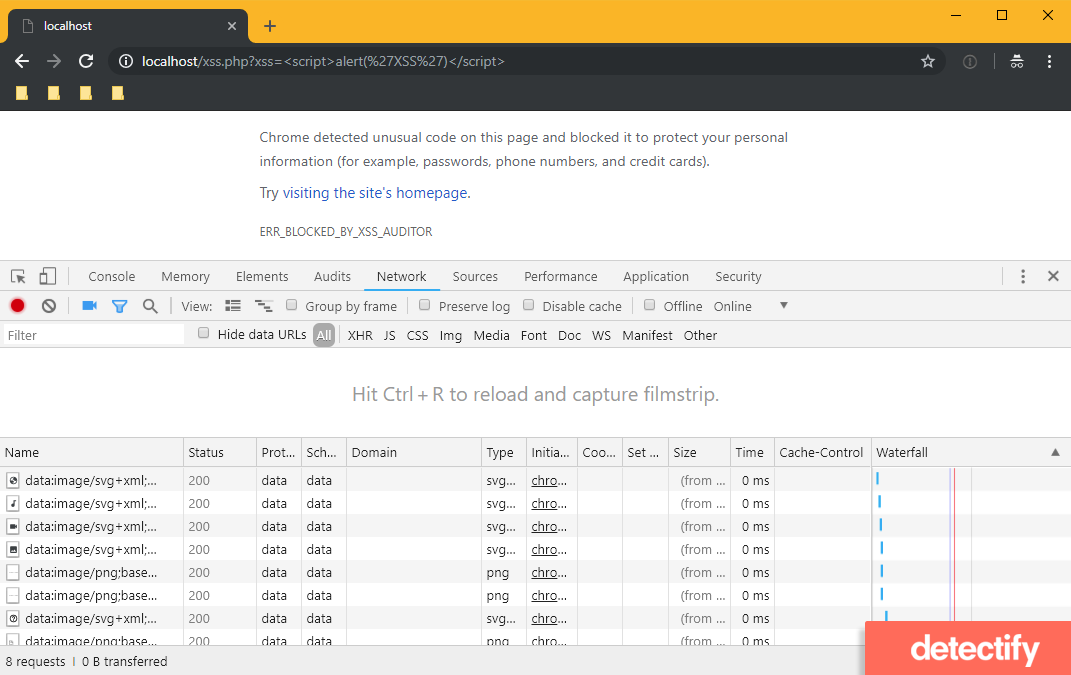Open the incognito profile icon

[x=1017, y=61]
